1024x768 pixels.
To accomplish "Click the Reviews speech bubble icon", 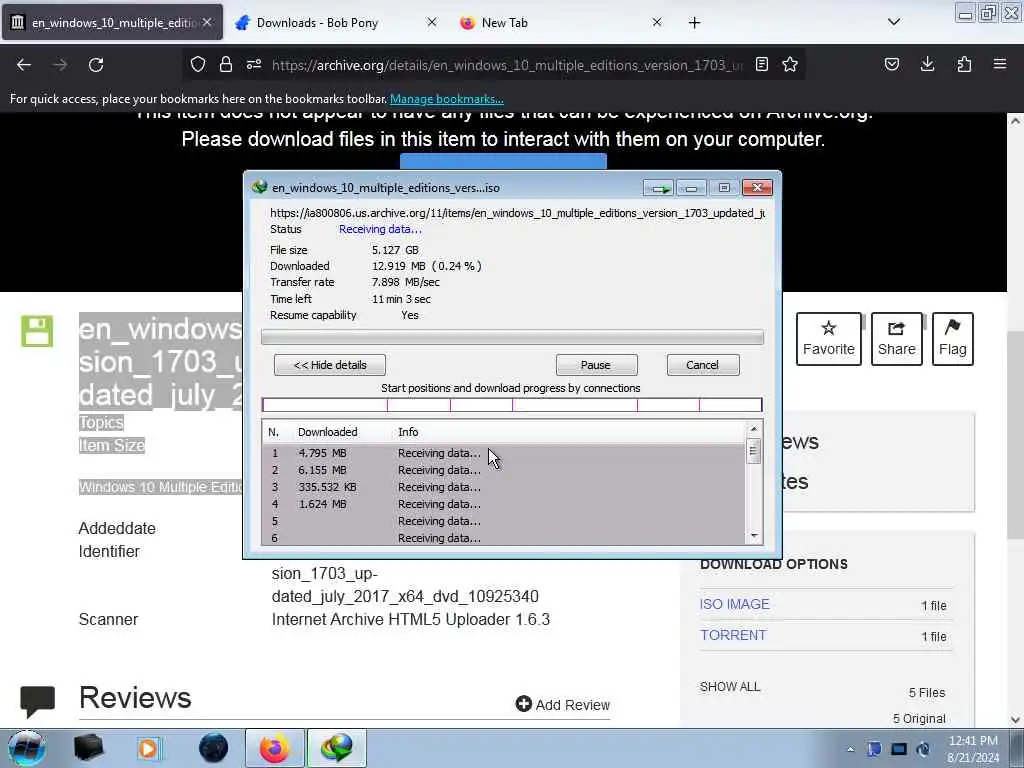I will [37, 701].
